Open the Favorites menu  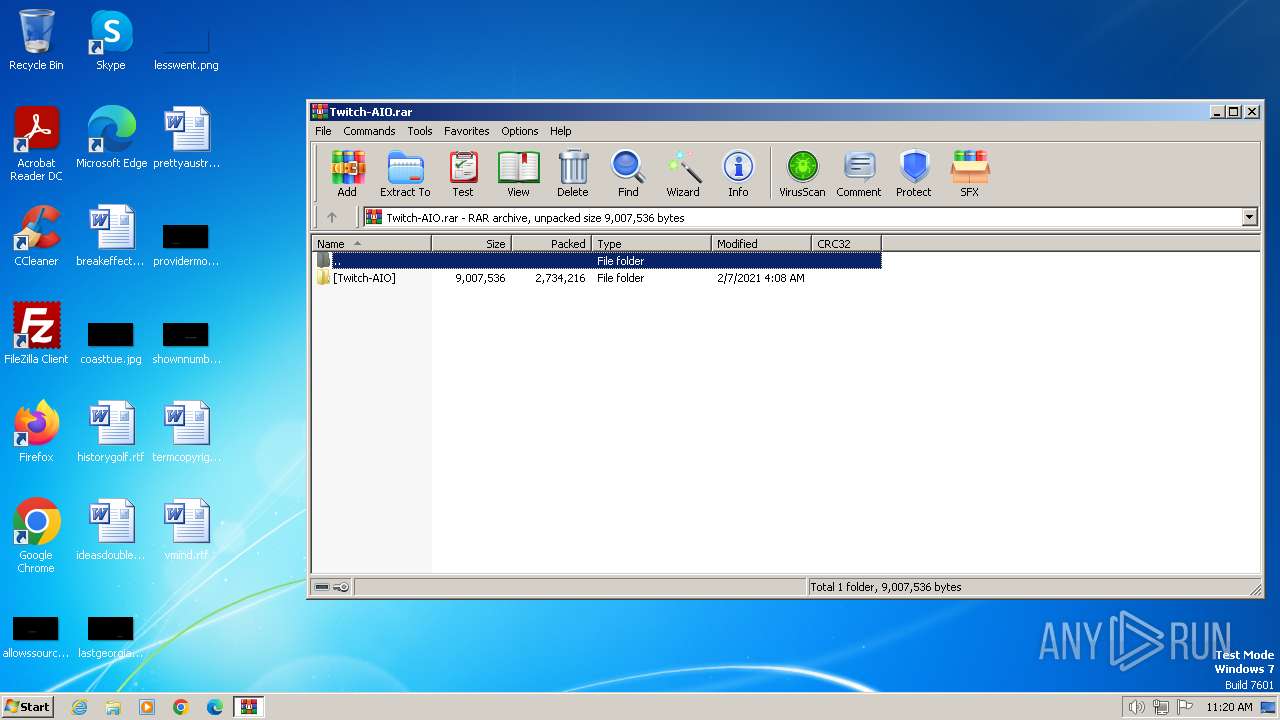coord(467,131)
